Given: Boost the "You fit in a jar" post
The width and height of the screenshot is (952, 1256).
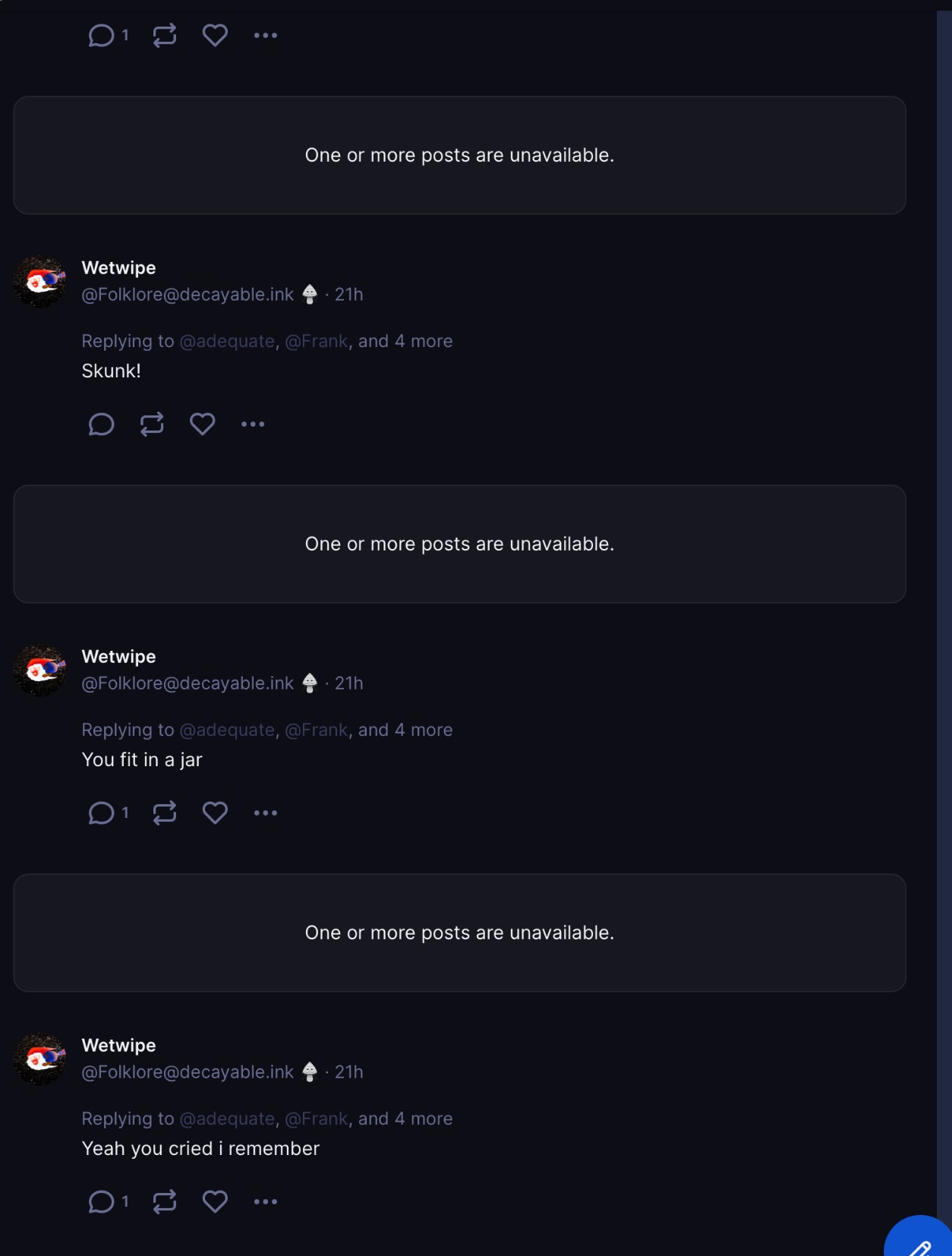Looking at the screenshot, I should tap(164, 813).
